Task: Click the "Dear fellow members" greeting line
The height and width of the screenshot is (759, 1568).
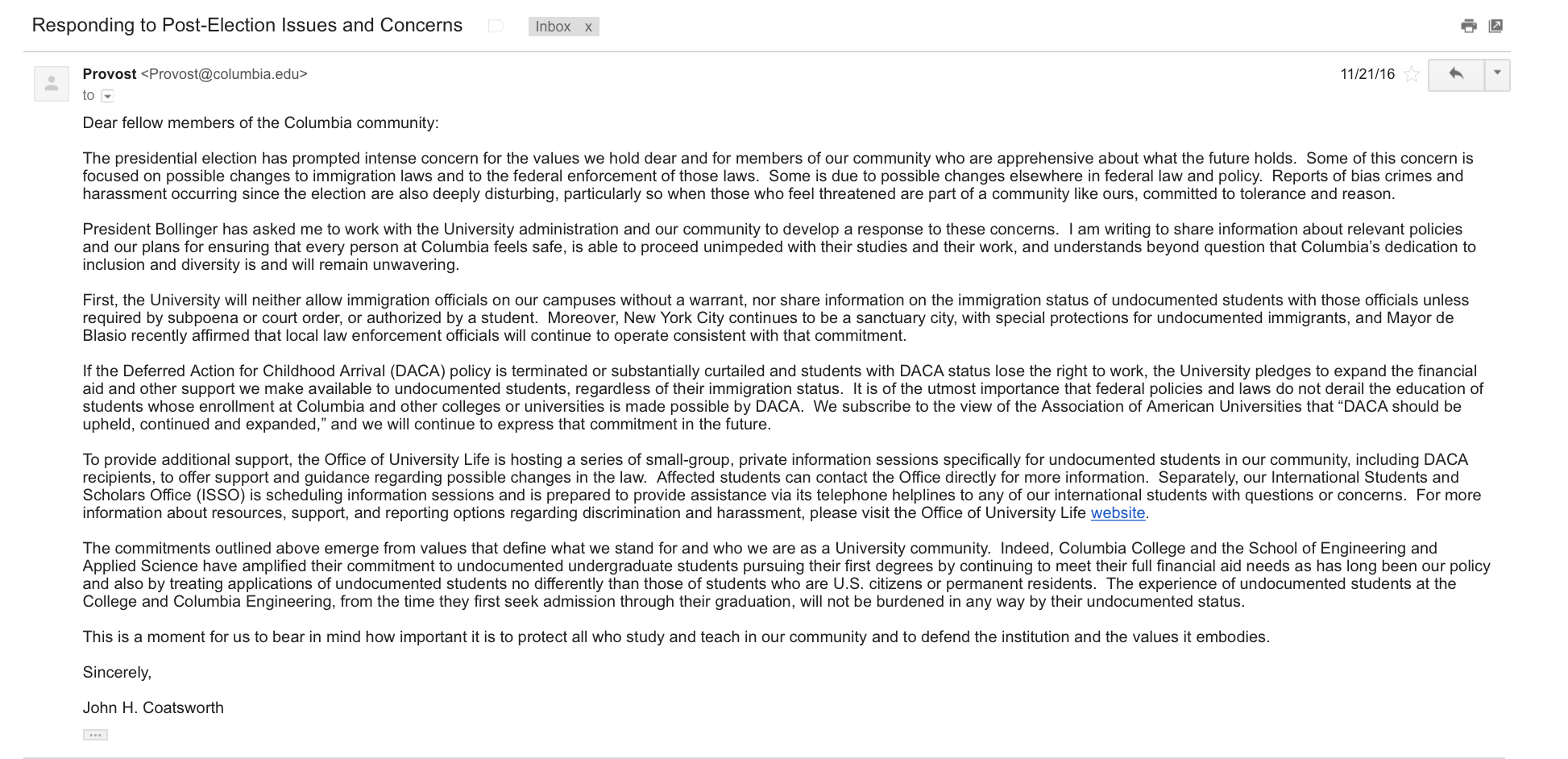Action: pos(260,123)
